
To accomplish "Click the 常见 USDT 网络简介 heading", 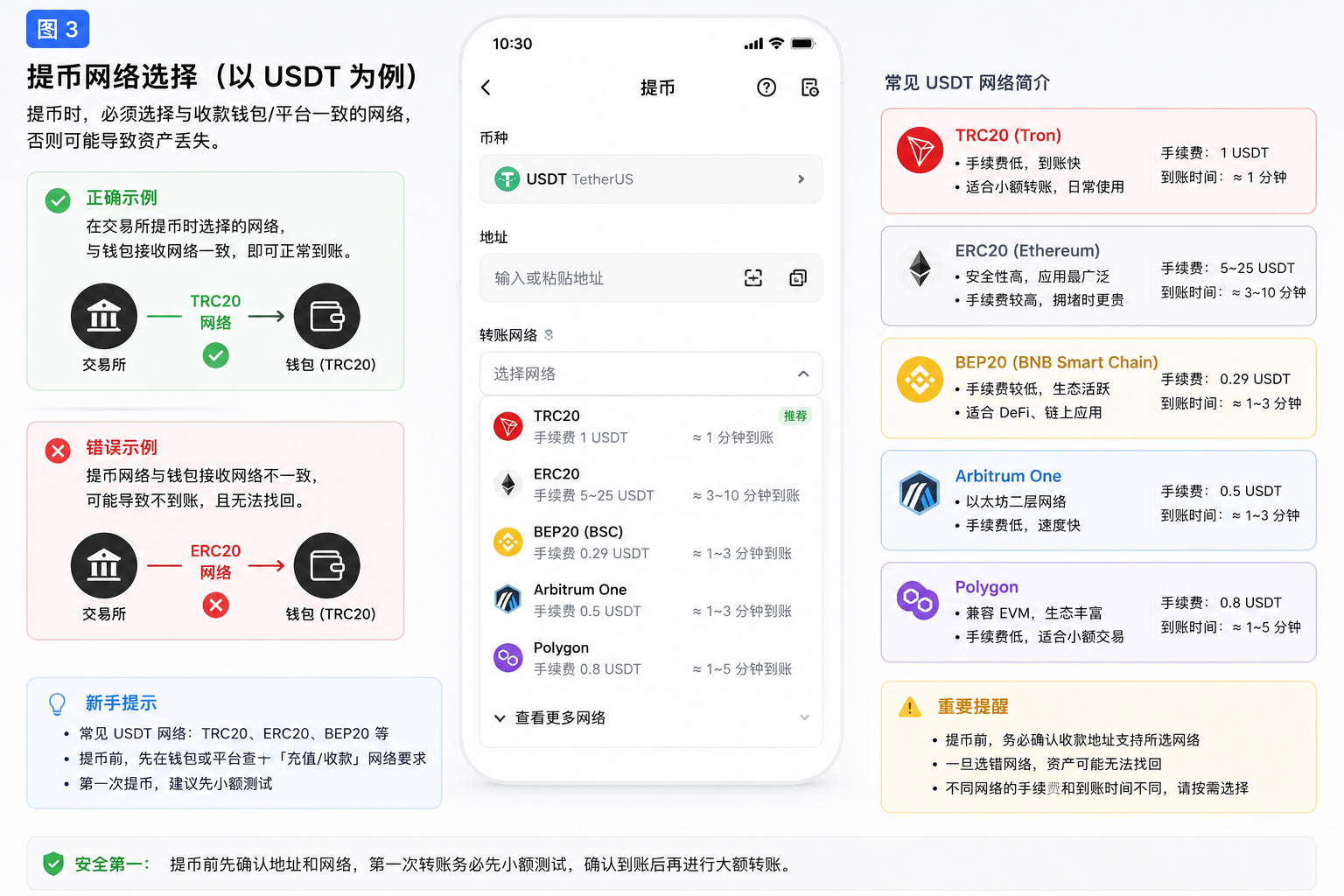I will click(x=967, y=83).
